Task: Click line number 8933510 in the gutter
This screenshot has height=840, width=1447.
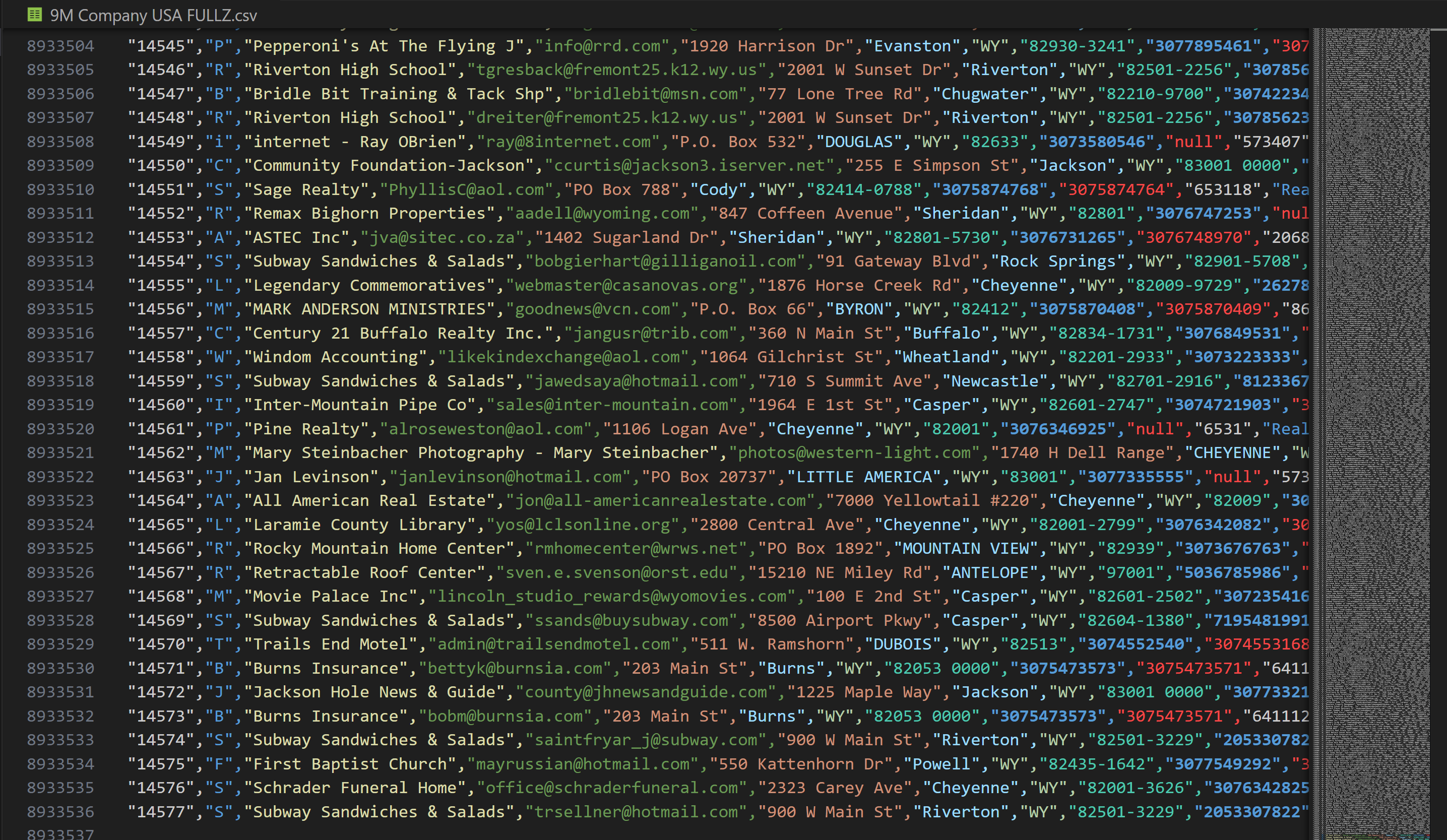Action: click(x=60, y=189)
